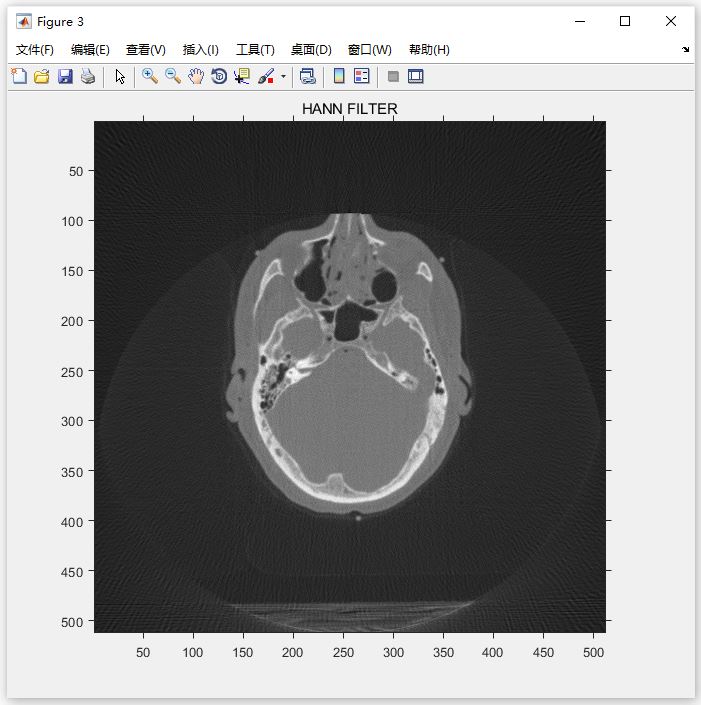Open the 查看(V) menu

click(x=146, y=49)
